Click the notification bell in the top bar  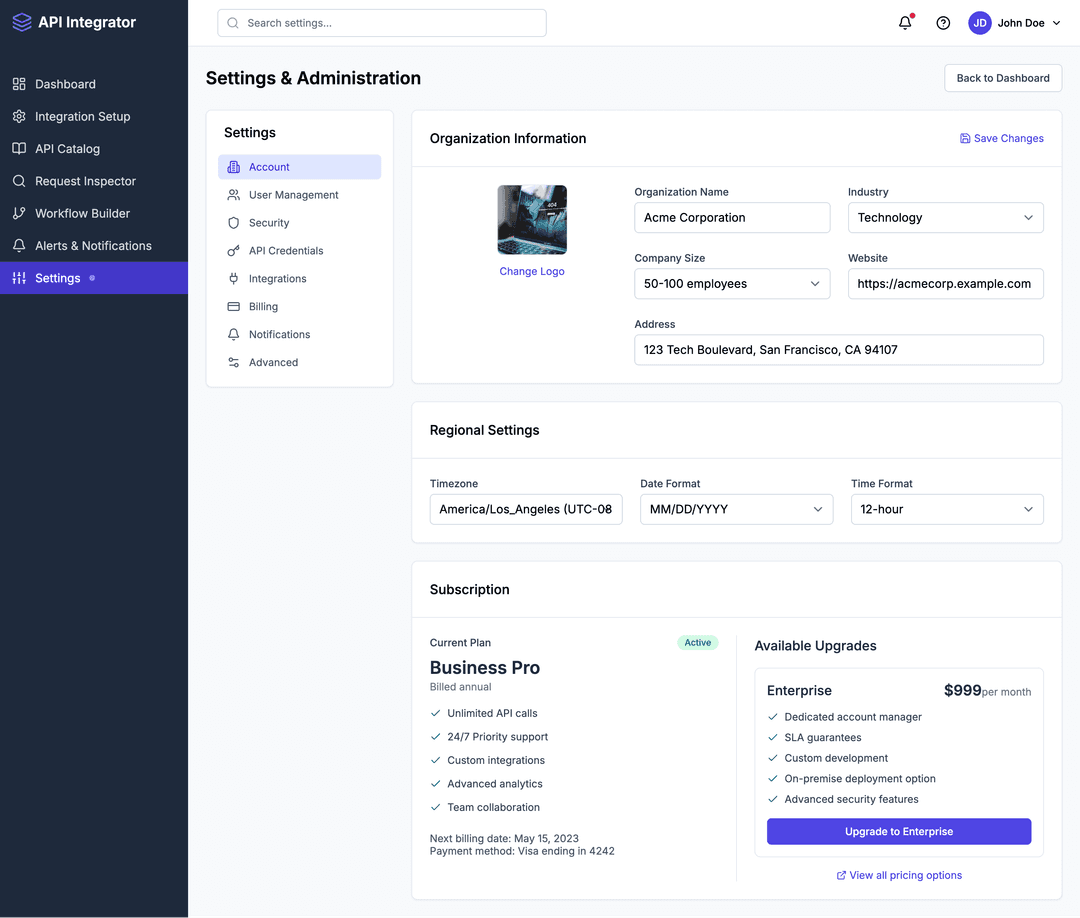(904, 22)
